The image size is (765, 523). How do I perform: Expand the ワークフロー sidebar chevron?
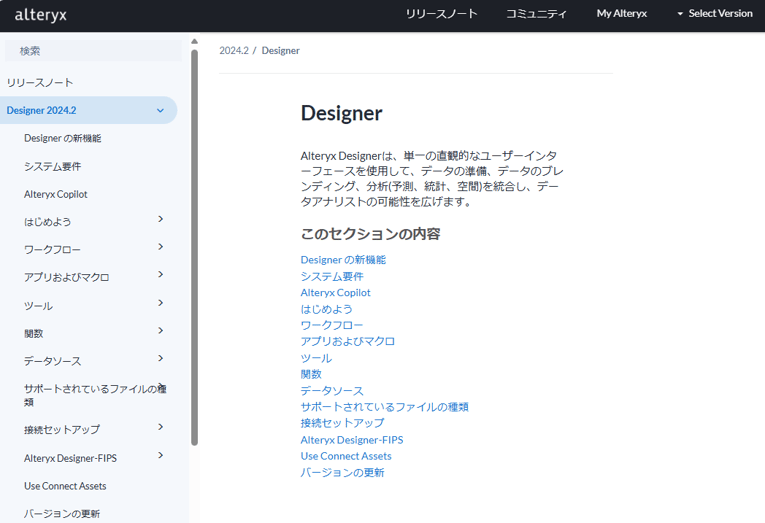click(161, 247)
